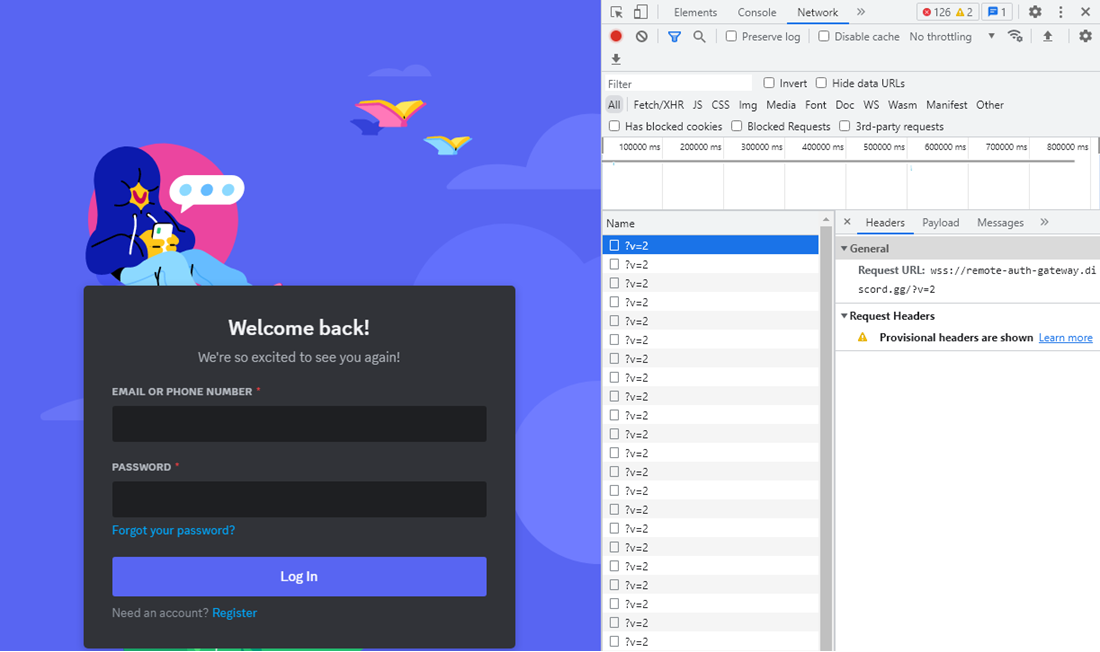1100x652 pixels.
Task: Clear the network log
Action: point(642,36)
